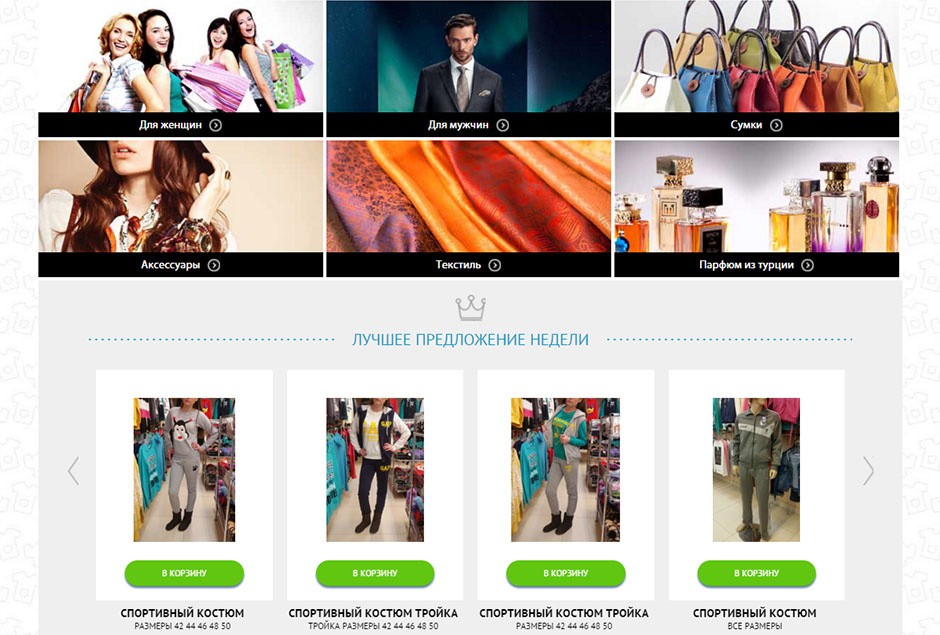The height and width of the screenshot is (635, 940).
Task: Open the monkey sweater tracksuit photo
Action: (x=184, y=470)
